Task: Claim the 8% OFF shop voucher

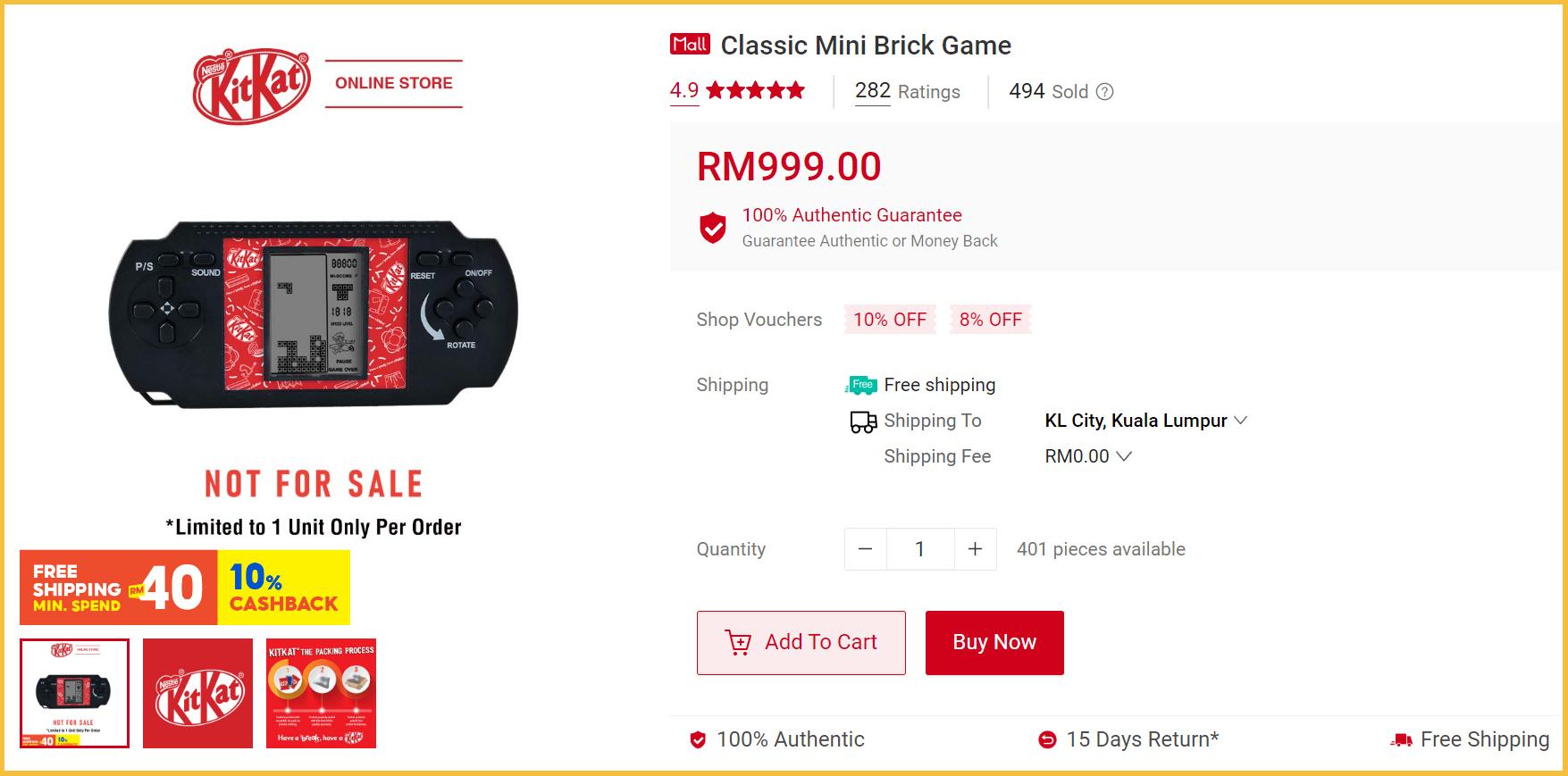Action: (x=990, y=320)
